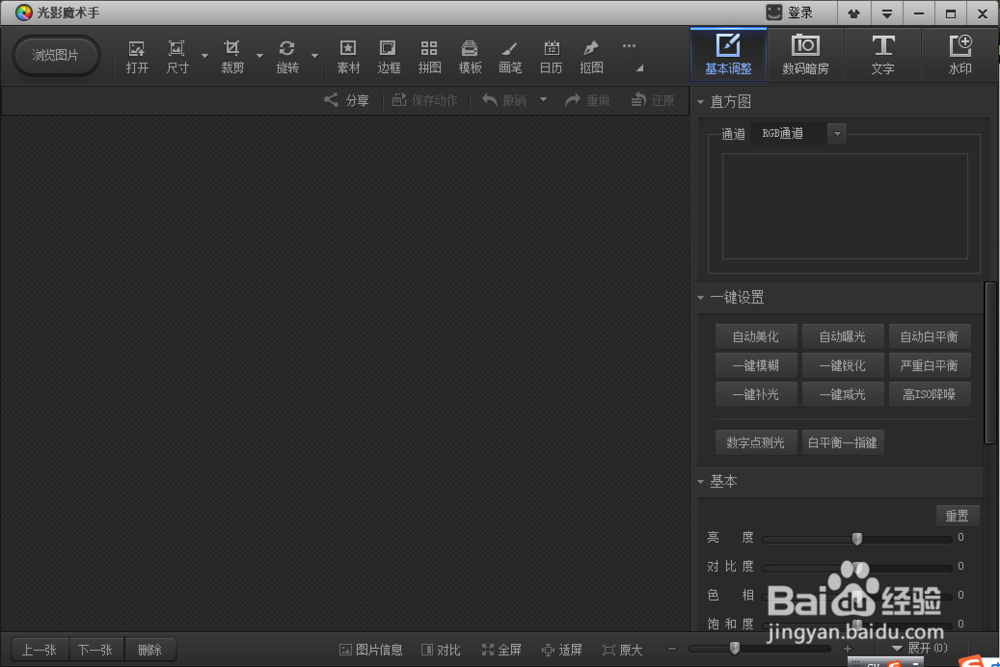This screenshot has height=667, width=1000.
Task: Collapse the 一键设置 section
Action: (700, 297)
